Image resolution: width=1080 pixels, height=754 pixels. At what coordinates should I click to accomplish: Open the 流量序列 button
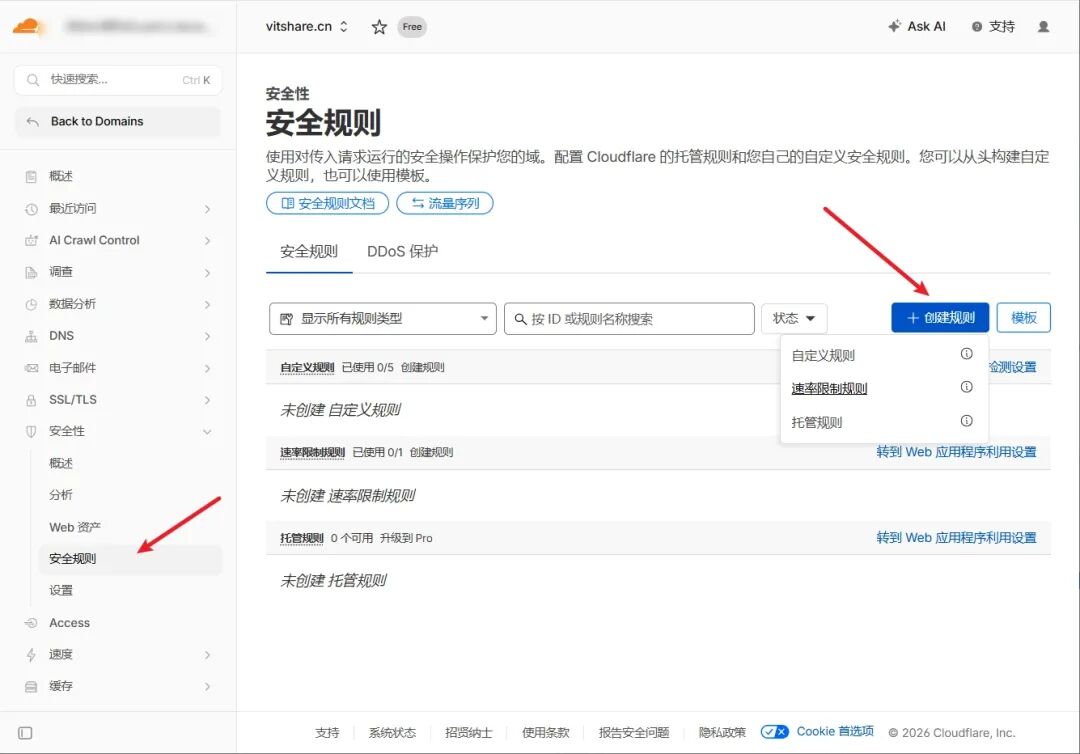coord(445,203)
